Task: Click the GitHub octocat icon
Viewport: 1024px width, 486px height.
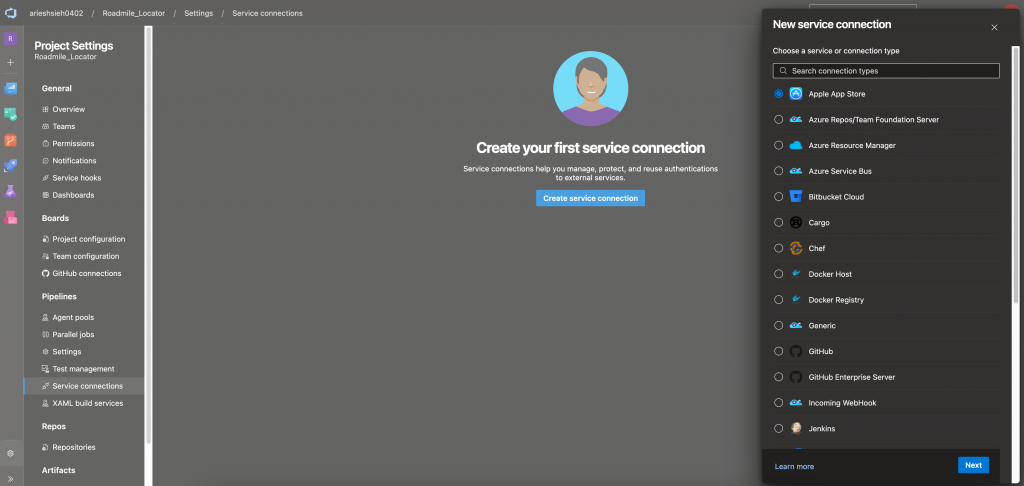Action: (x=795, y=351)
